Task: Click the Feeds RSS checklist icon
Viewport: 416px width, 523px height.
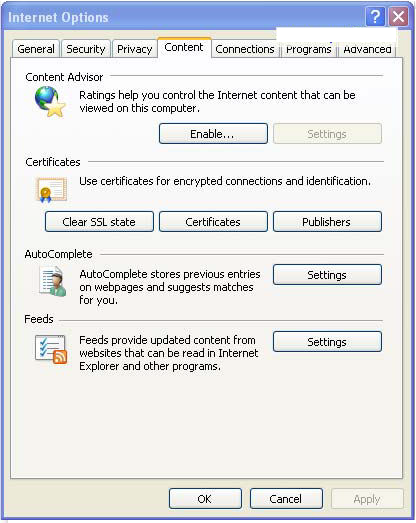Action: pos(51,349)
